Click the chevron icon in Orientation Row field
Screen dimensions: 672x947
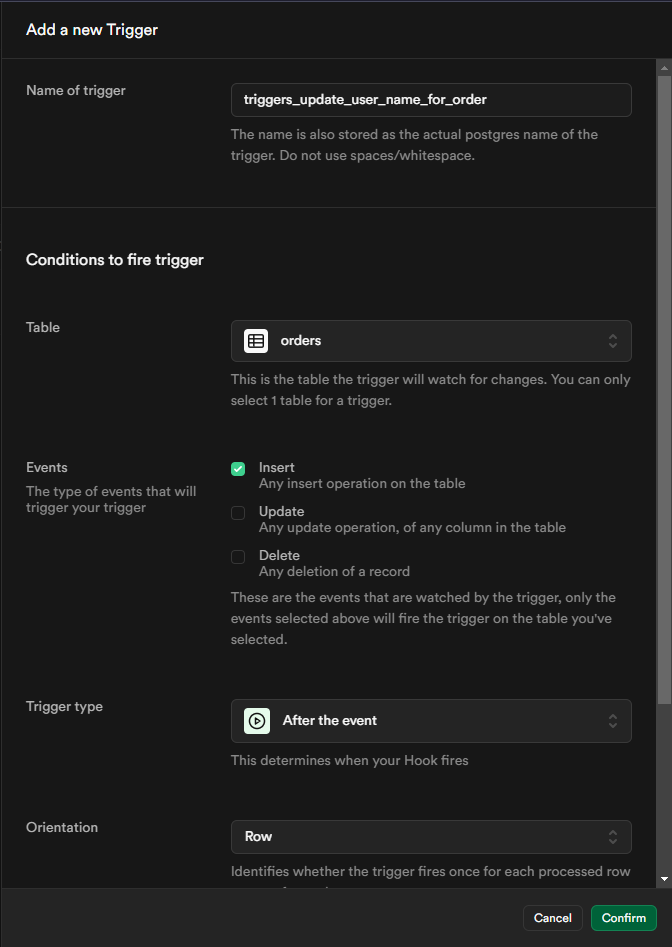coord(613,836)
